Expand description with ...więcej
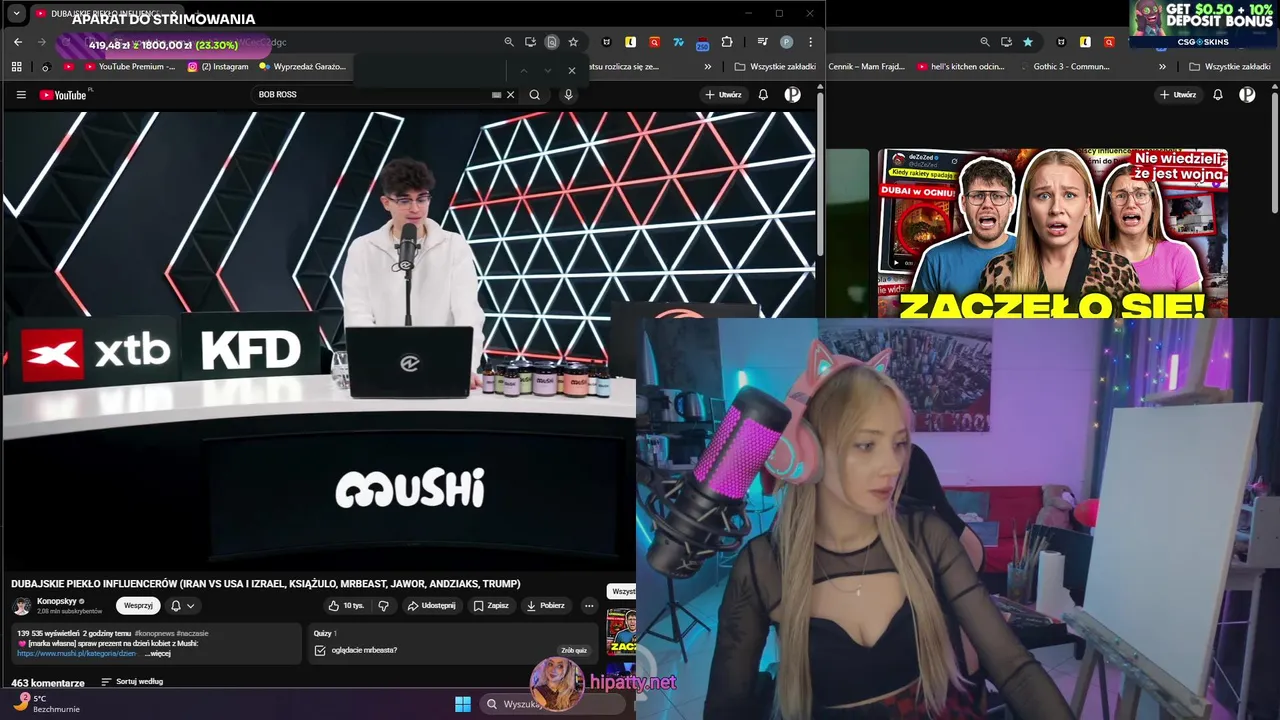Screen dimensions: 1280x720 [158, 654]
